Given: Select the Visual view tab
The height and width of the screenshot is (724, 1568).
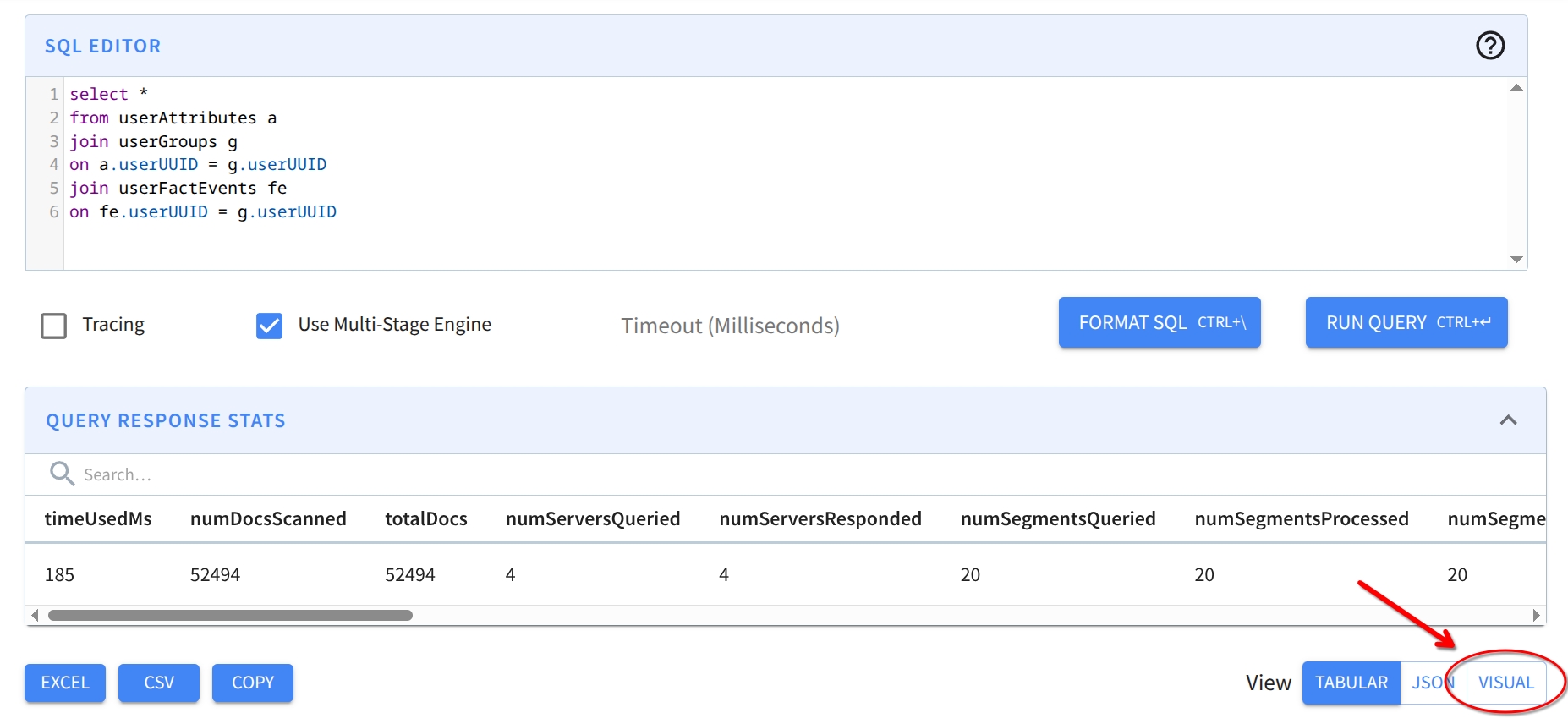Looking at the screenshot, I should click(x=1505, y=683).
